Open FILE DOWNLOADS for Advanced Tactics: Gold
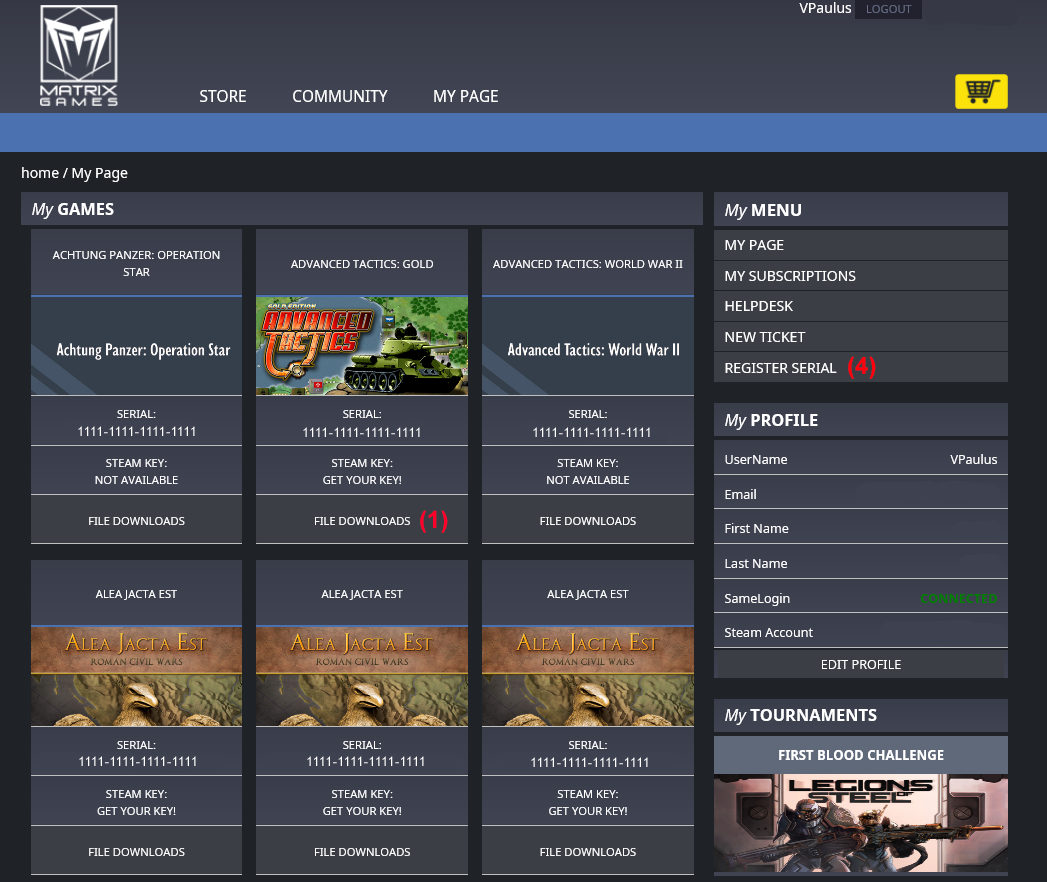 click(x=362, y=521)
